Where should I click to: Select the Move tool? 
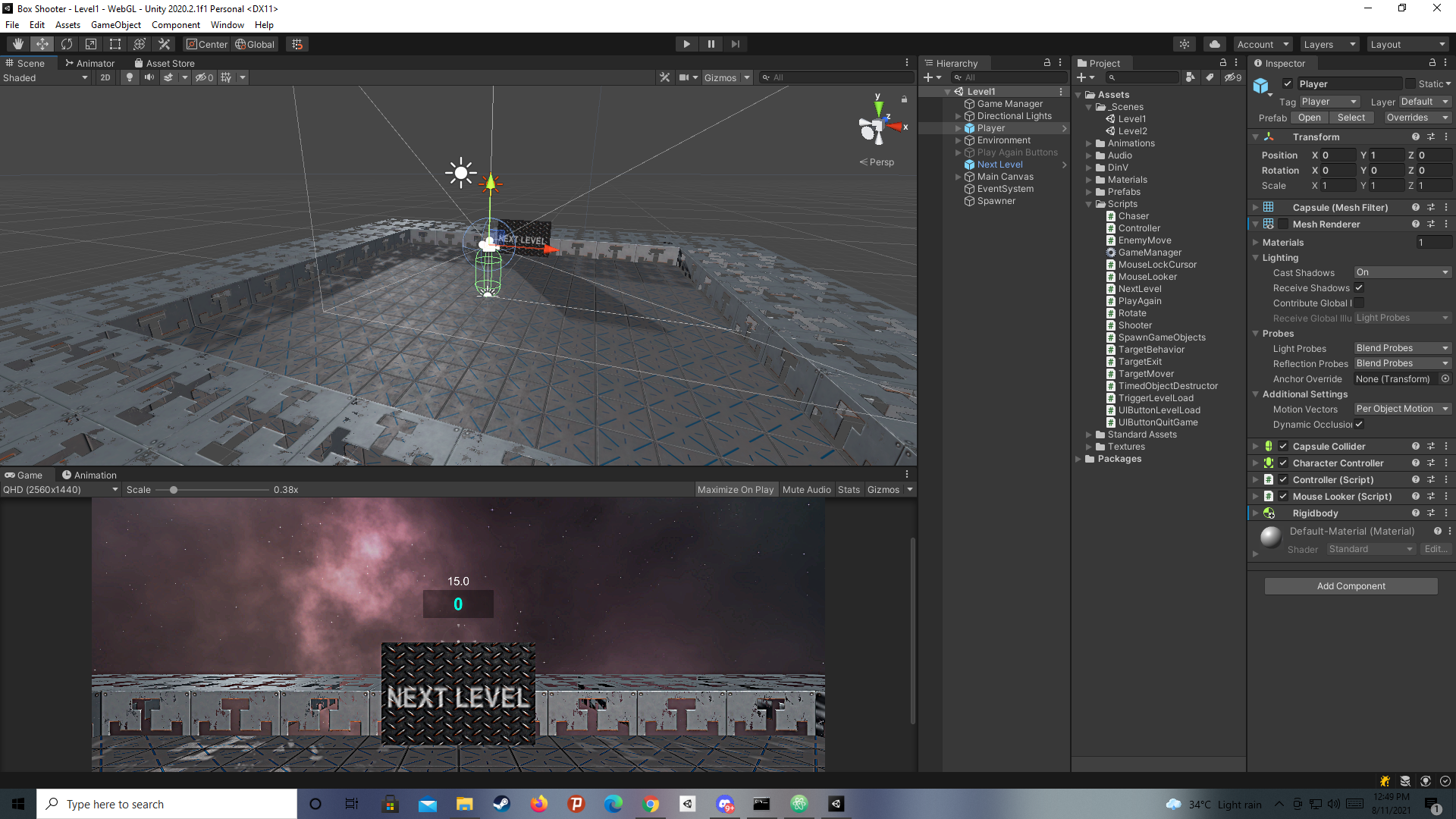click(42, 44)
